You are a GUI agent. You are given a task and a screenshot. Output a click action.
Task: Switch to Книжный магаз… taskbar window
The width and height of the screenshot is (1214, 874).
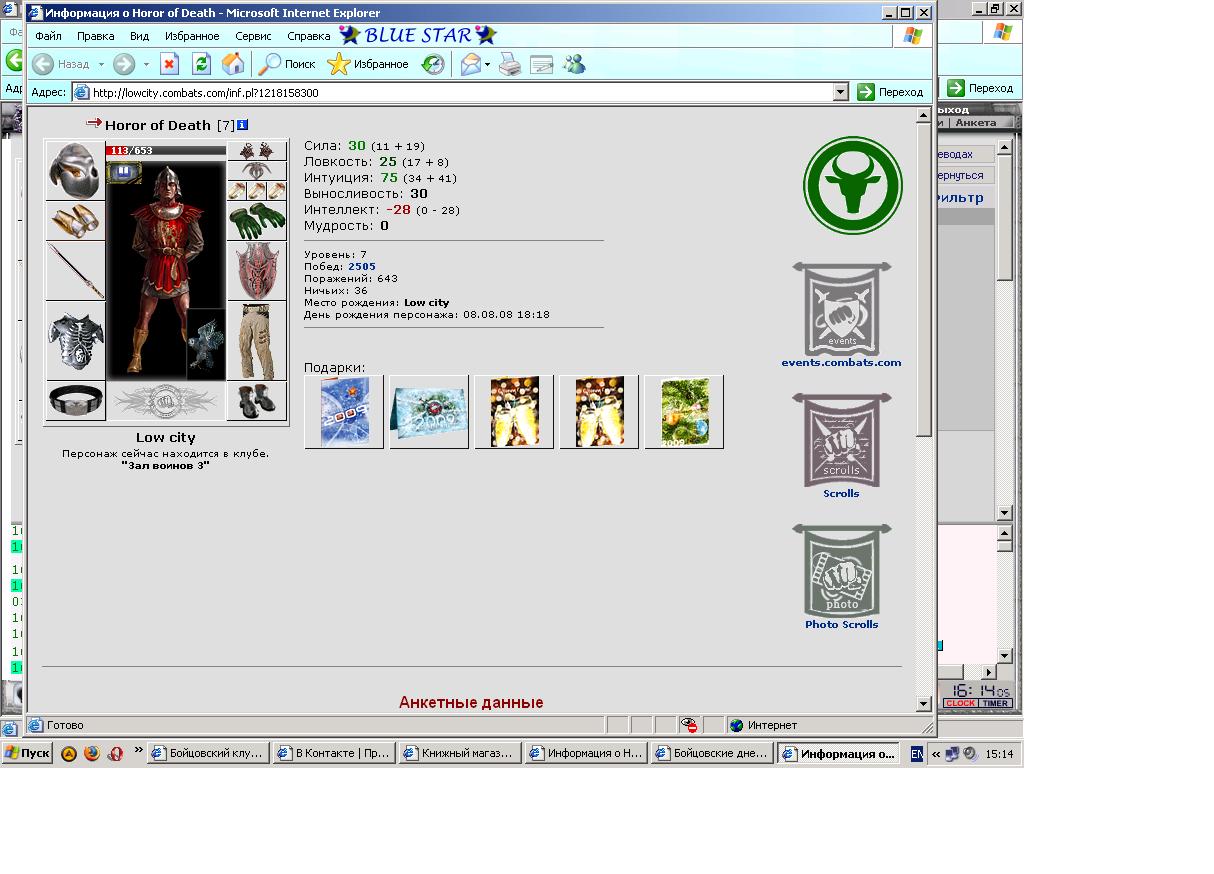[460, 754]
